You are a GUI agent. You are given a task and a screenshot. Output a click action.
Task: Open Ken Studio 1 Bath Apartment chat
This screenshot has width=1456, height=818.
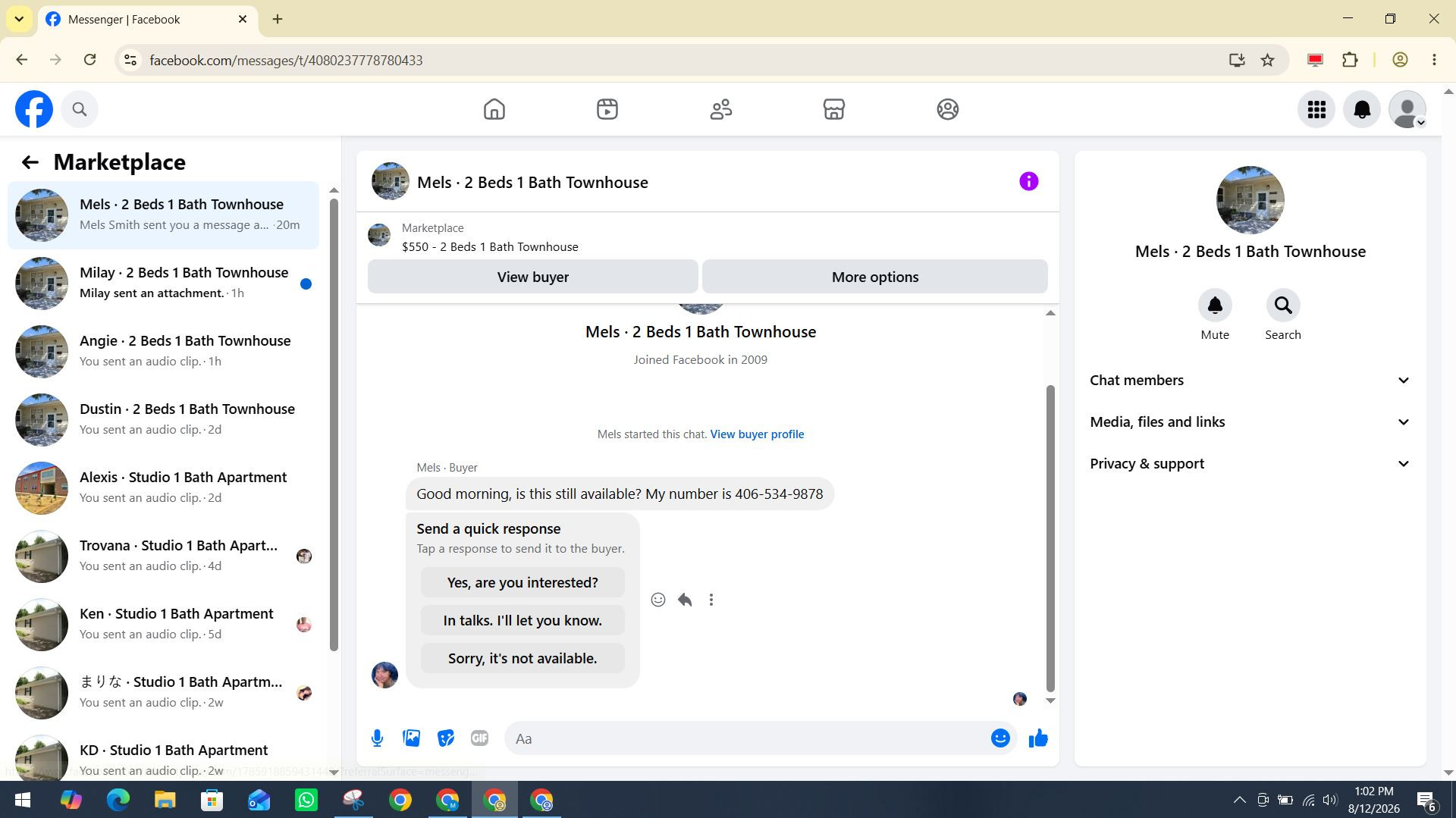tap(163, 625)
